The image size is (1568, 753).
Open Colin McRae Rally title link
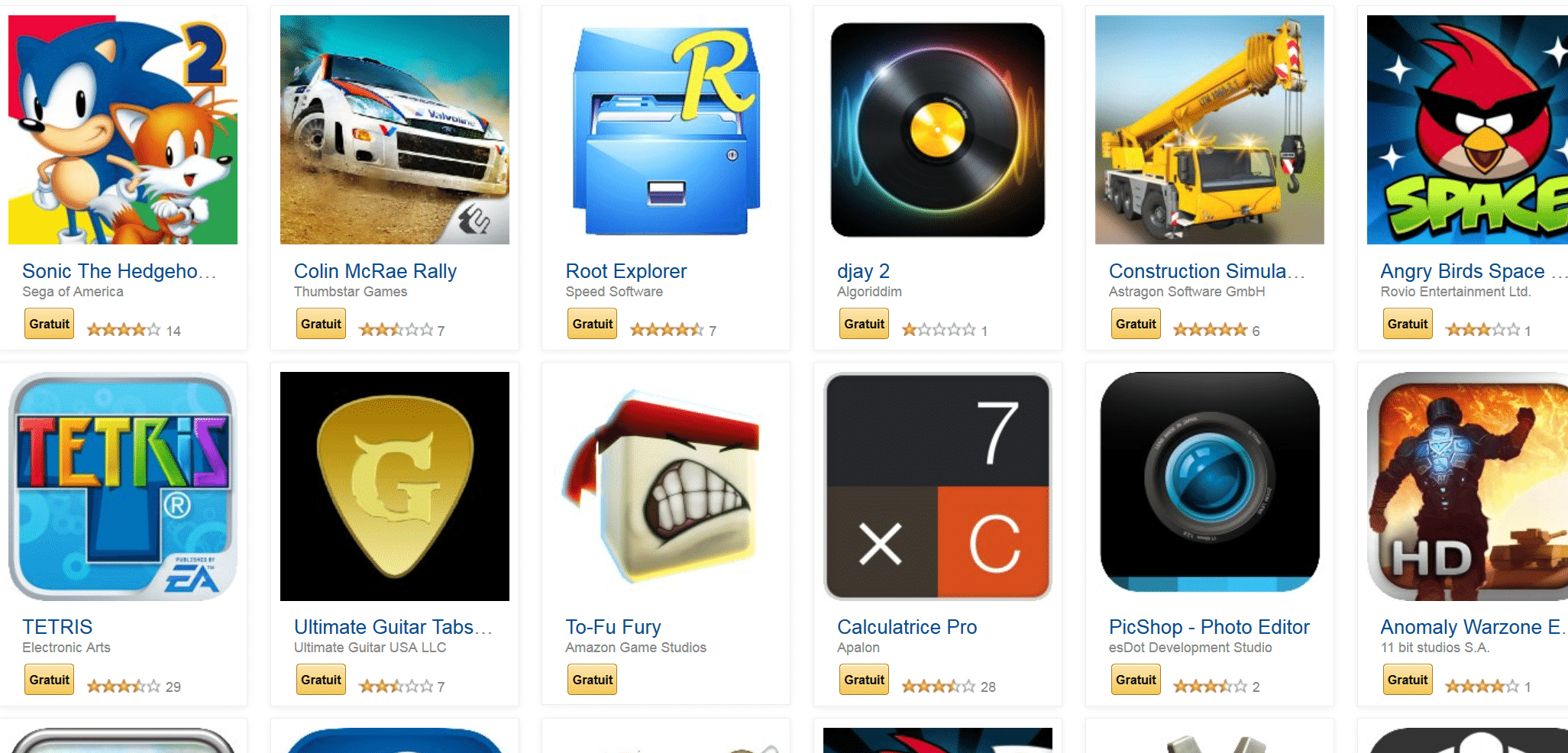click(x=375, y=271)
